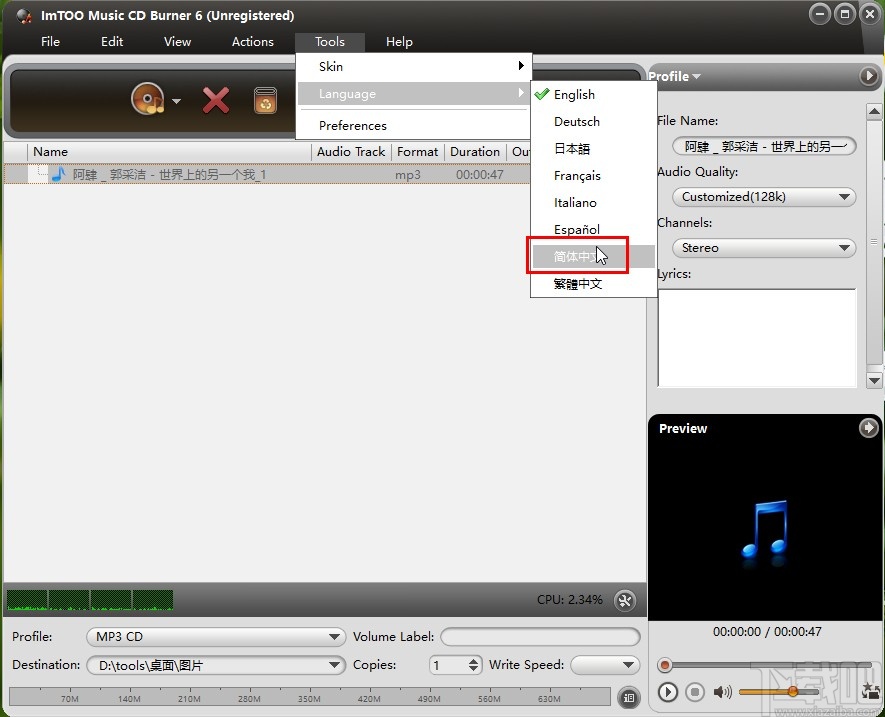The width and height of the screenshot is (885, 717).
Task: Click the wrench icon beside CPU usage
Action: point(626,600)
